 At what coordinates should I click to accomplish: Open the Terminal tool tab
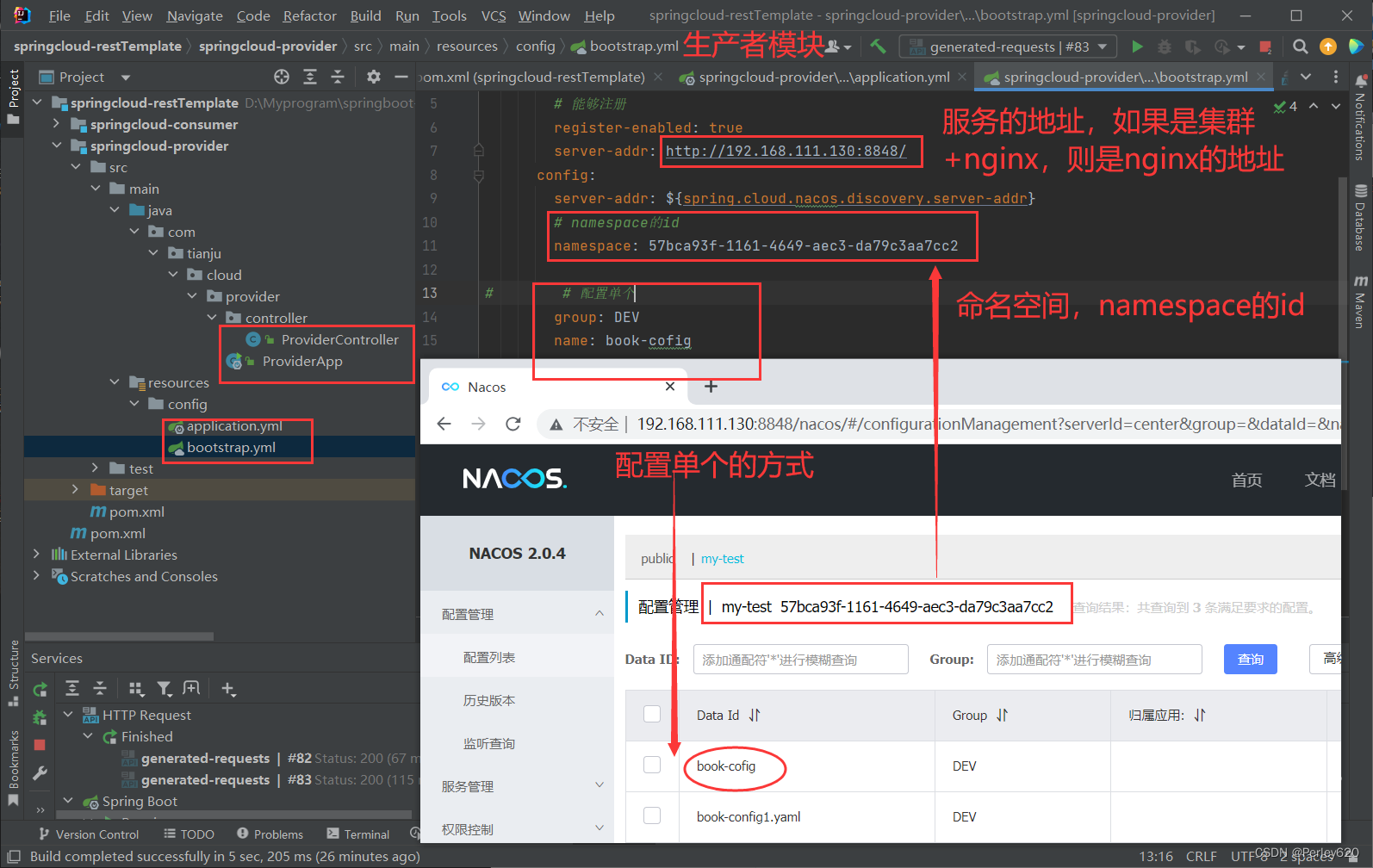pyautogui.click(x=358, y=834)
